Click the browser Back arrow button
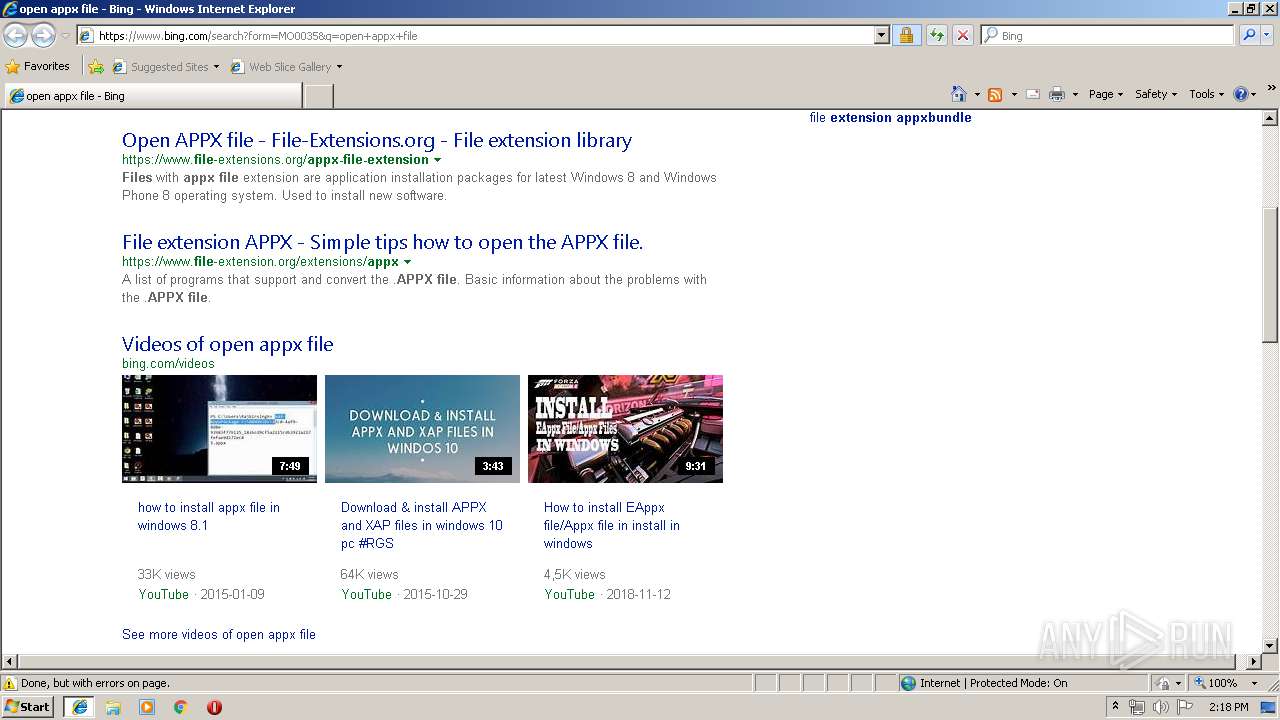This screenshot has height=720, width=1280. 15,35
